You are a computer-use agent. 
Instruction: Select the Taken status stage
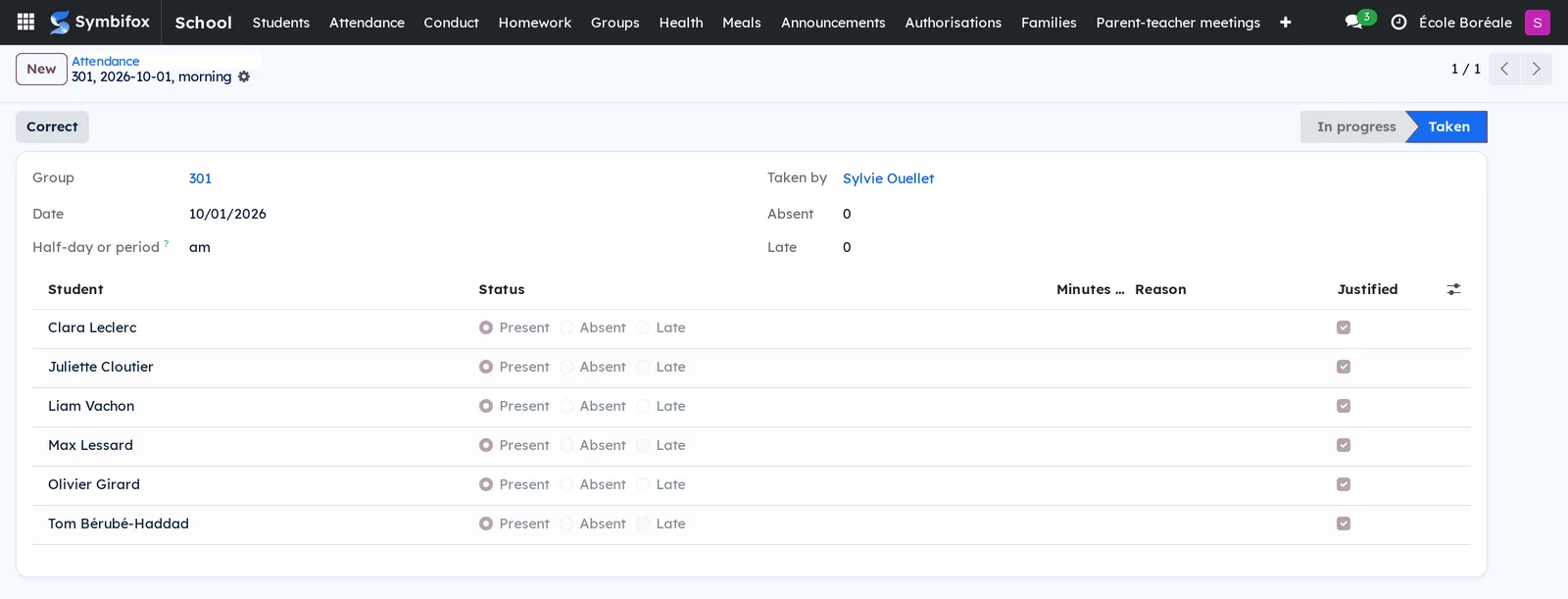tap(1448, 126)
